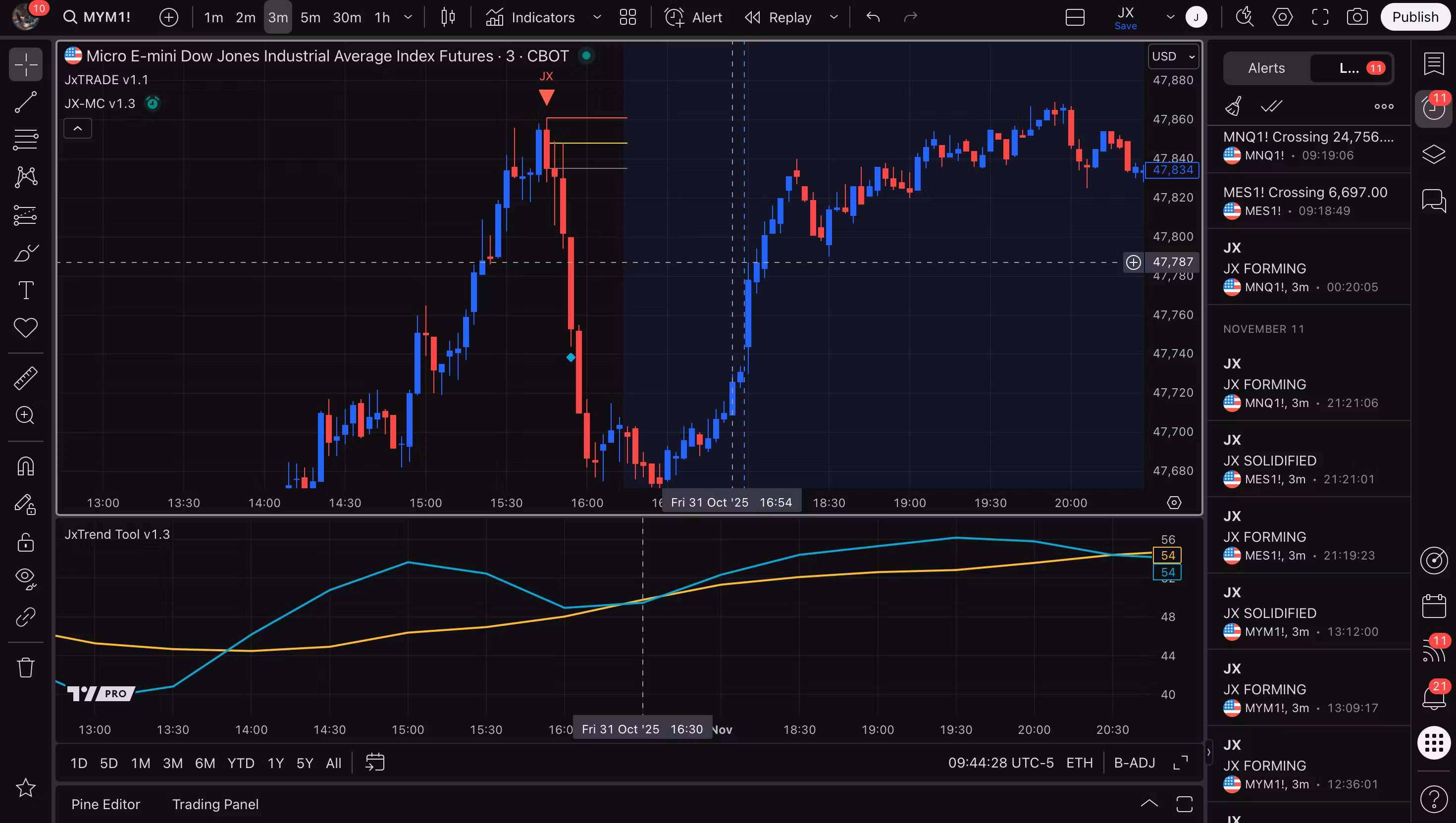Screen dimensions: 1456x823
Task: Select the crosshair cursor tool
Action: [25, 64]
